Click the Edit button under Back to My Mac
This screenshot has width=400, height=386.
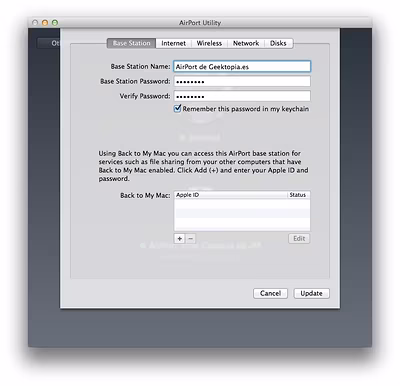click(299, 238)
